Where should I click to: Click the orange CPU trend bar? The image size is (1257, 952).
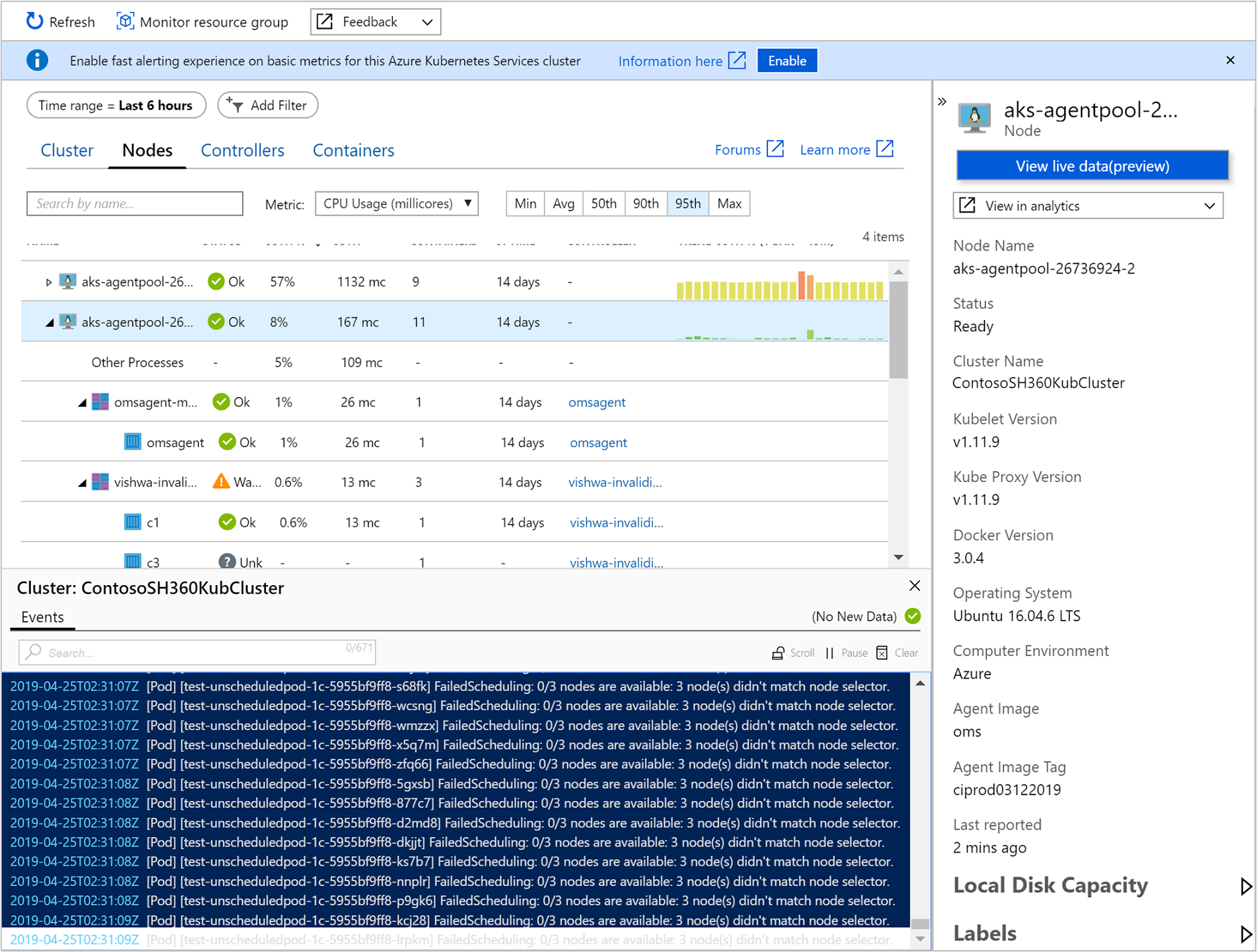click(x=802, y=285)
